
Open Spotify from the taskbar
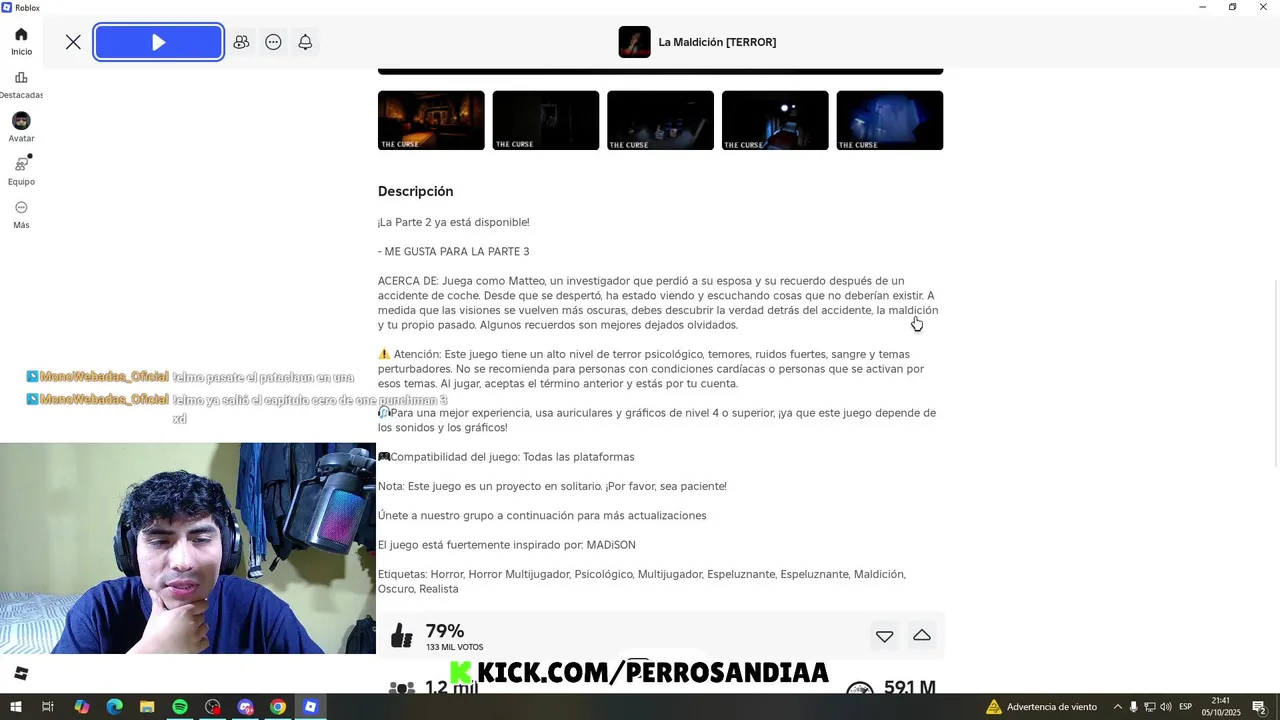pyautogui.click(x=180, y=707)
